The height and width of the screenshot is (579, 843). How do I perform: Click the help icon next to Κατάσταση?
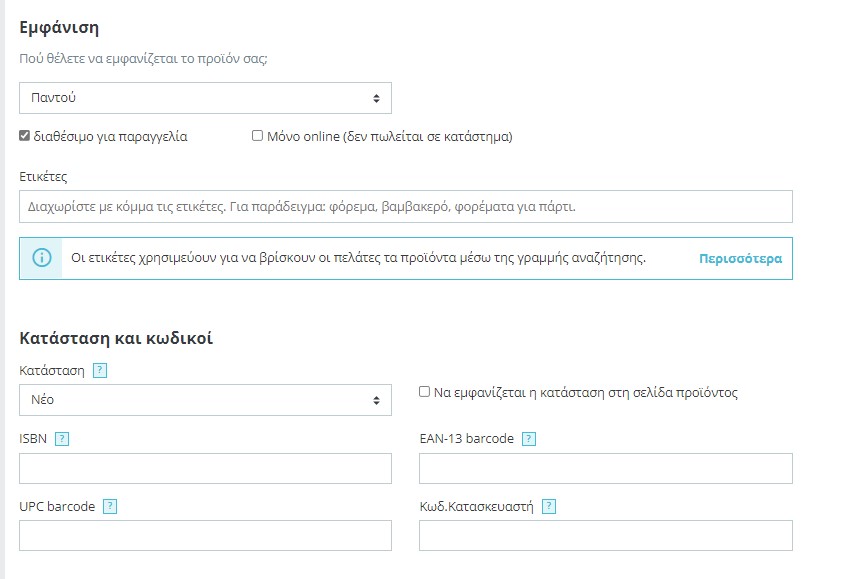tap(99, 370)
